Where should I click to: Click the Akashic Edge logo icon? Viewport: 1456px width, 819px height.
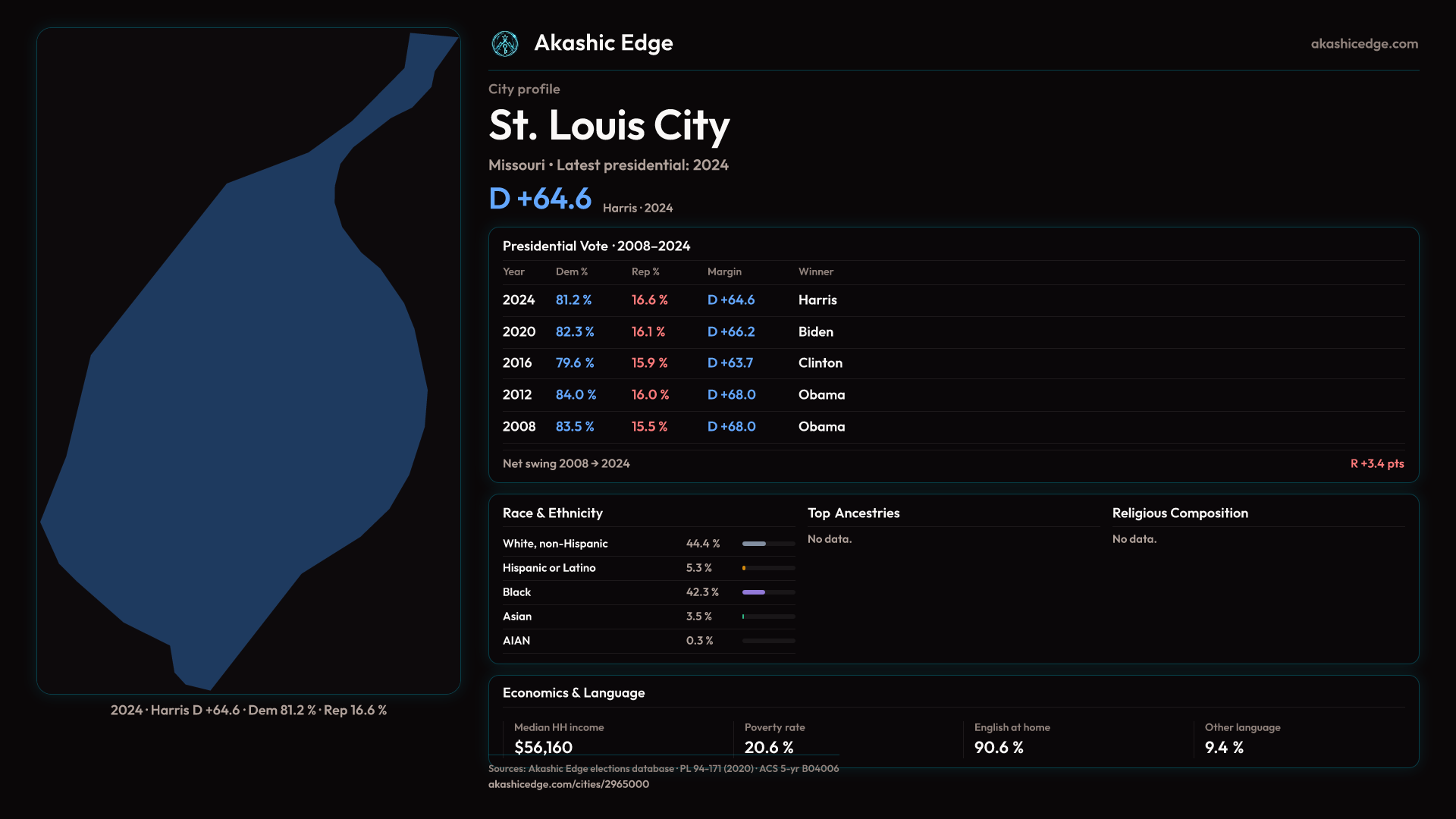pyautogui.click(x=504, y=44)
